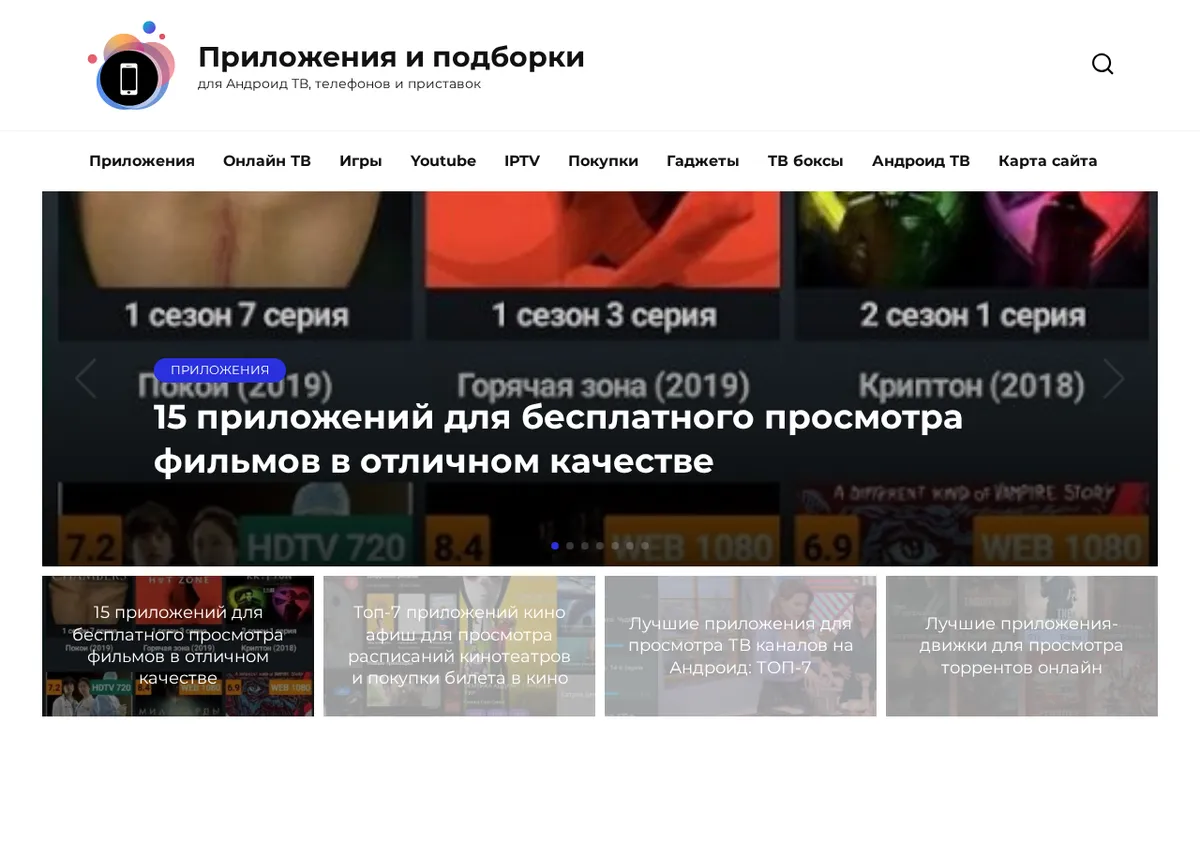Viewport: 1200px width, 844px height.
Task: Open Карта сайта link
Action: click(x=1047, y=161)
